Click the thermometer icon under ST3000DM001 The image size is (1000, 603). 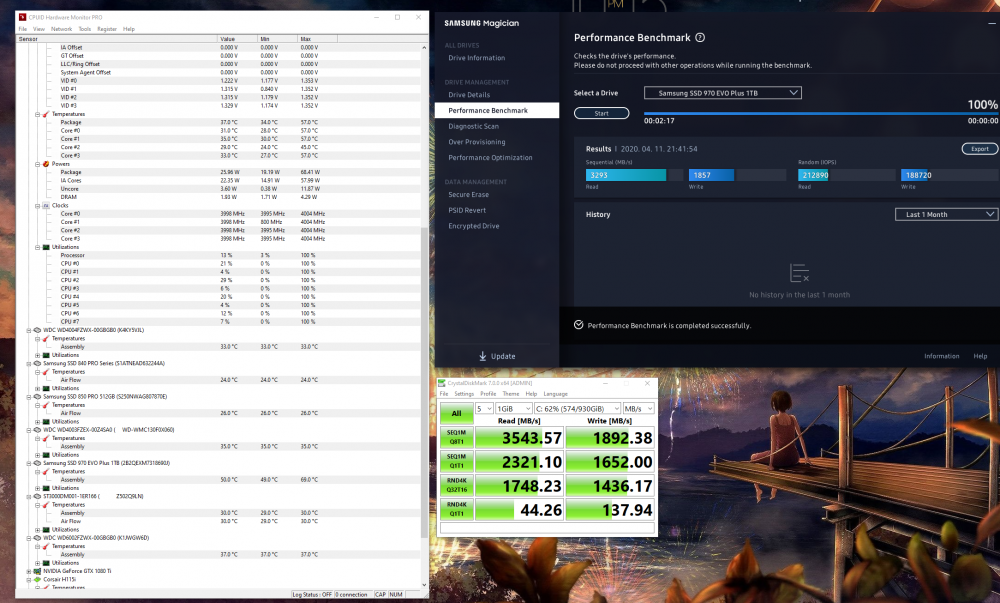point(46,505)
